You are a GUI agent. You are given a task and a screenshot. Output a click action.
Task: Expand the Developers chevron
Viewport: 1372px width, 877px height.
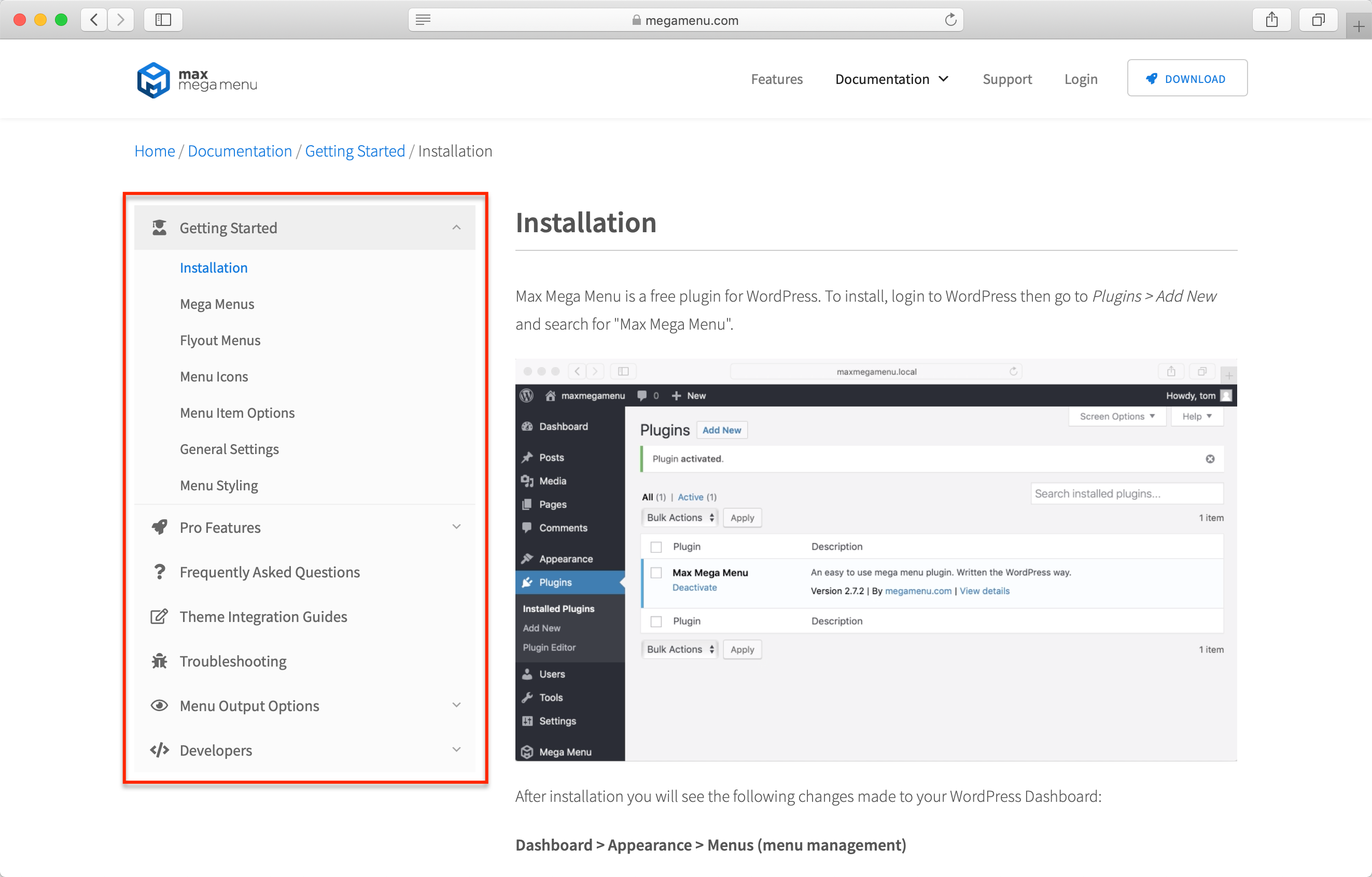point(456,749)
